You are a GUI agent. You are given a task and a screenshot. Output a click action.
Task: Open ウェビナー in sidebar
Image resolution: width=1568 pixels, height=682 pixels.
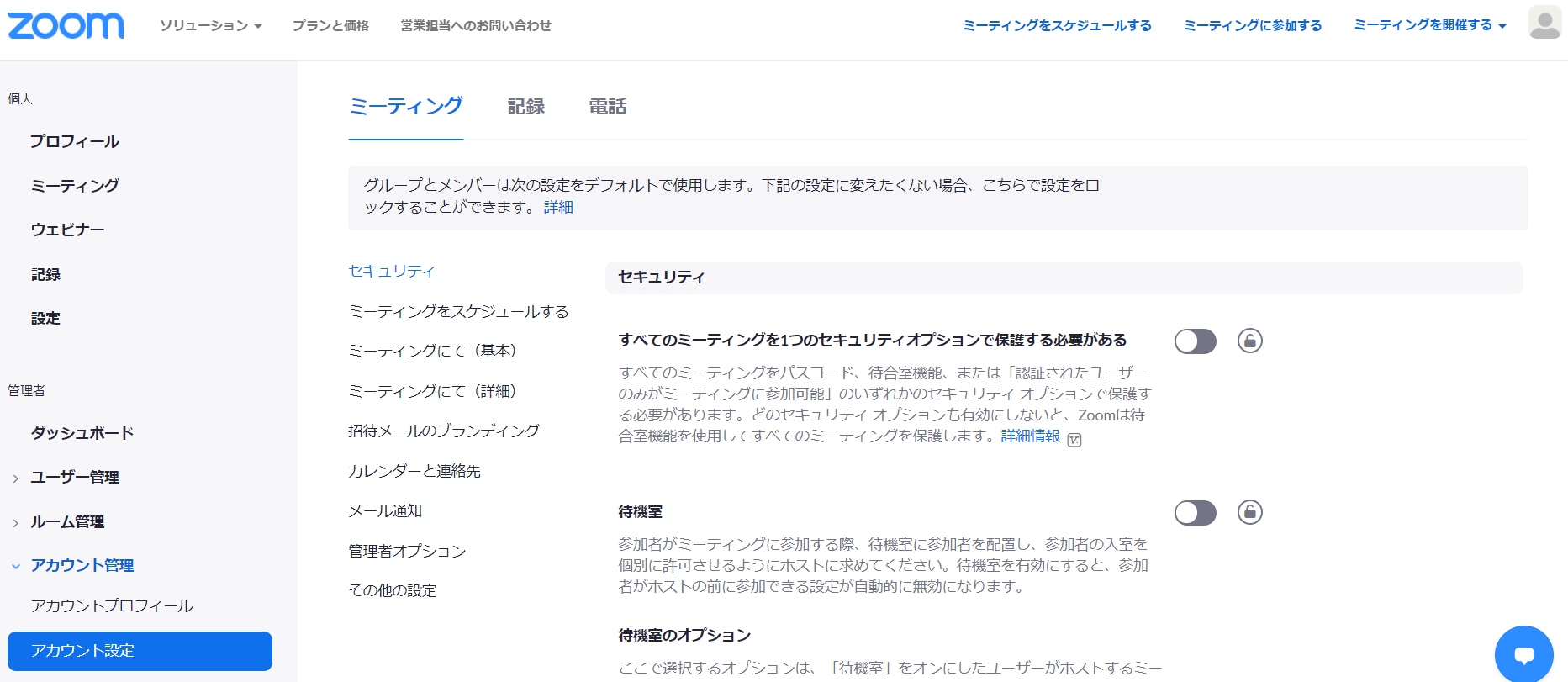[x=67, y=230]
